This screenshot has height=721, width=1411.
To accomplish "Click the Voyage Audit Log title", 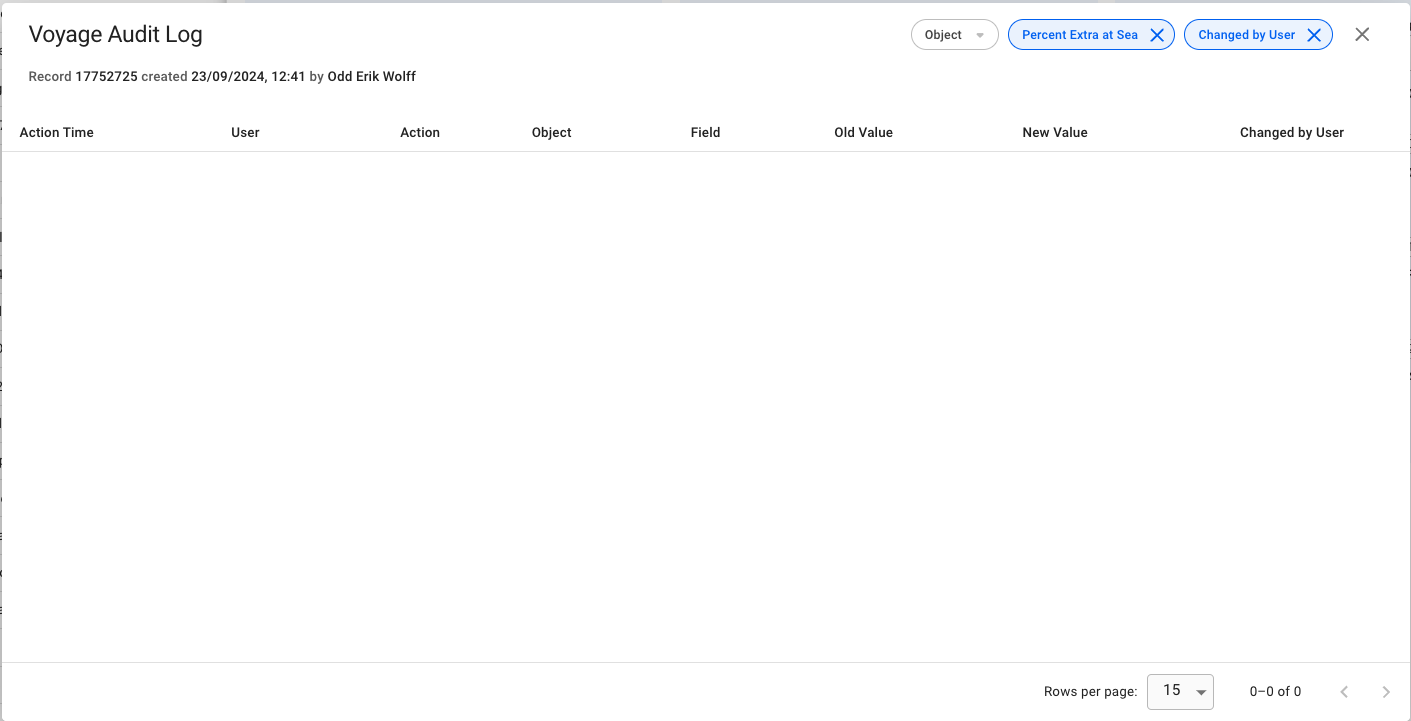I will 116,35.
